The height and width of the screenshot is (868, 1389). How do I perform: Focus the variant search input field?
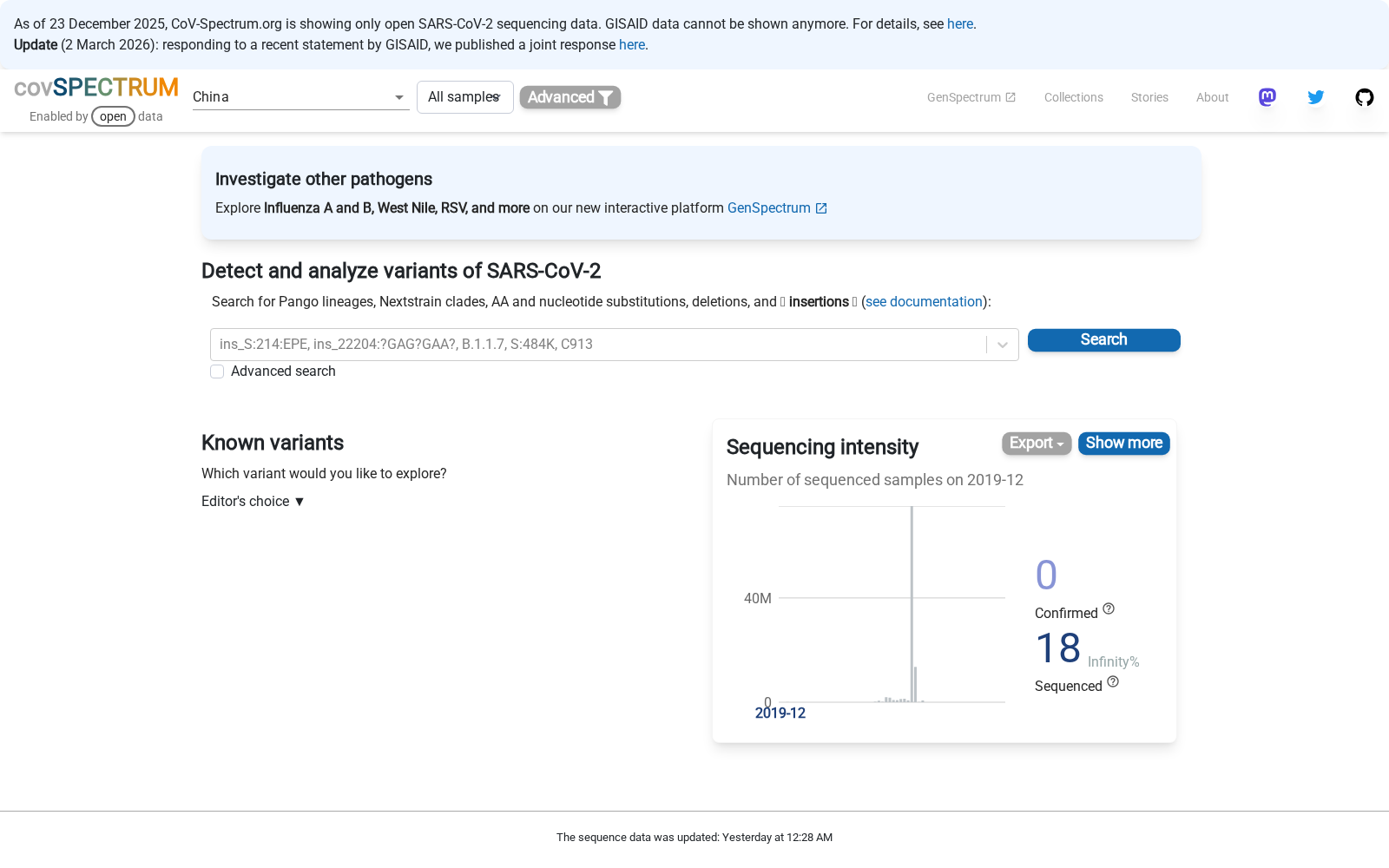599,345
